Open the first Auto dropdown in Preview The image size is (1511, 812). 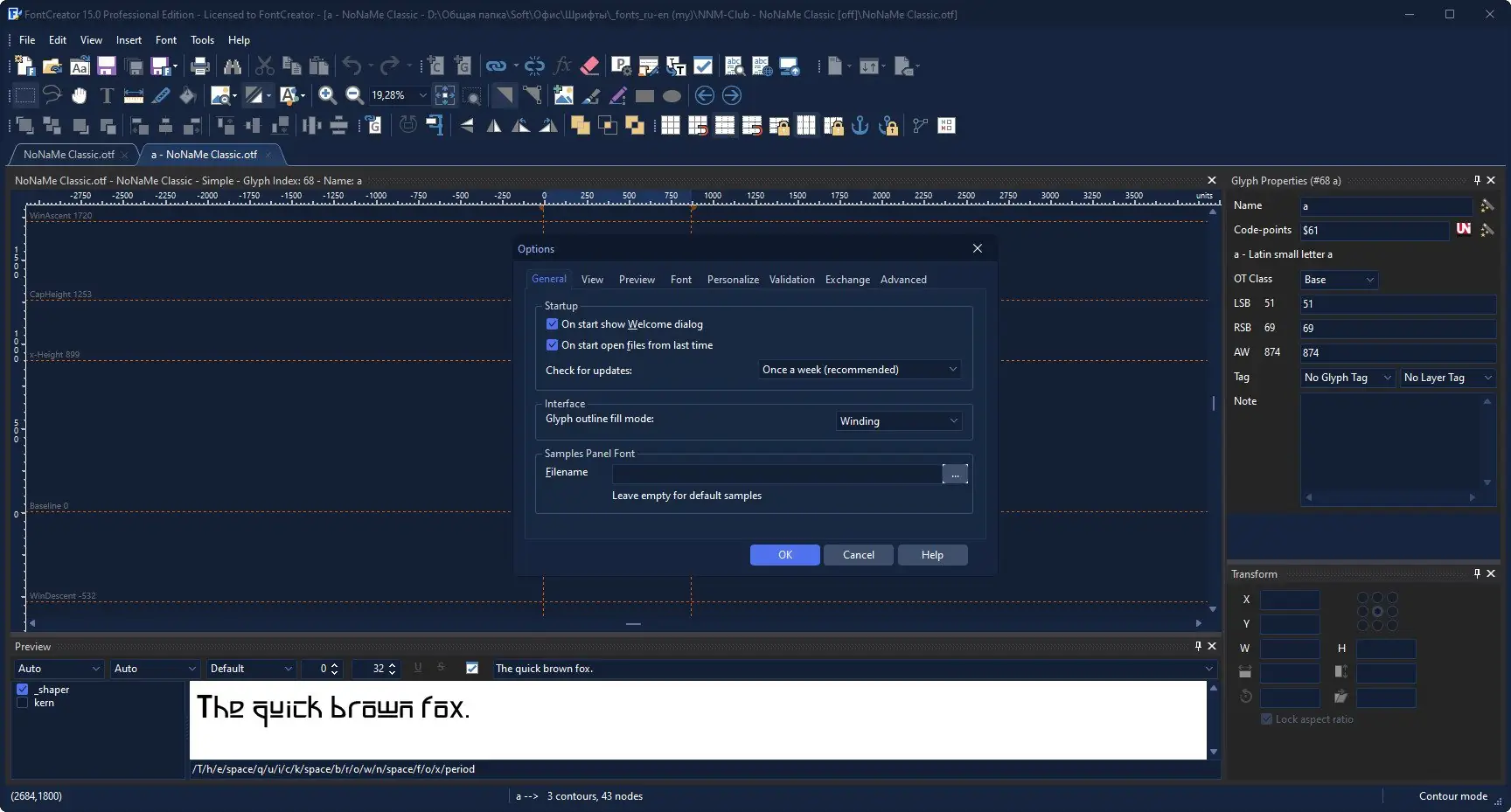(x=59, y=669)
